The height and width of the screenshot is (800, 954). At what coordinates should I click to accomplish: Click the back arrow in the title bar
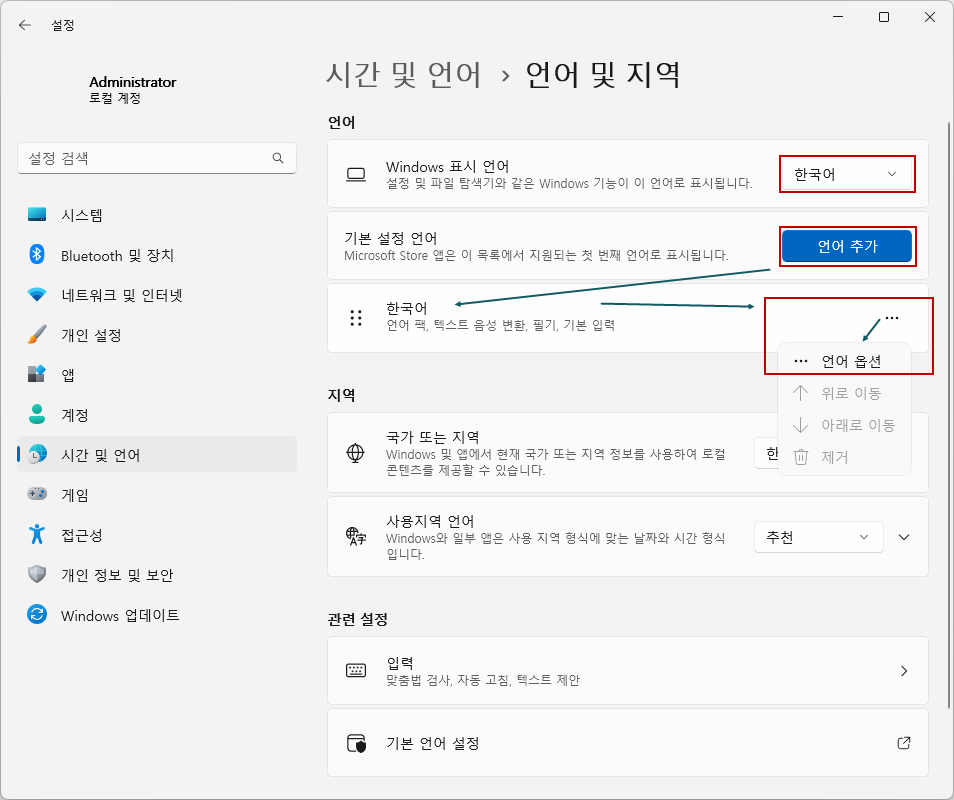pos(25,25)
